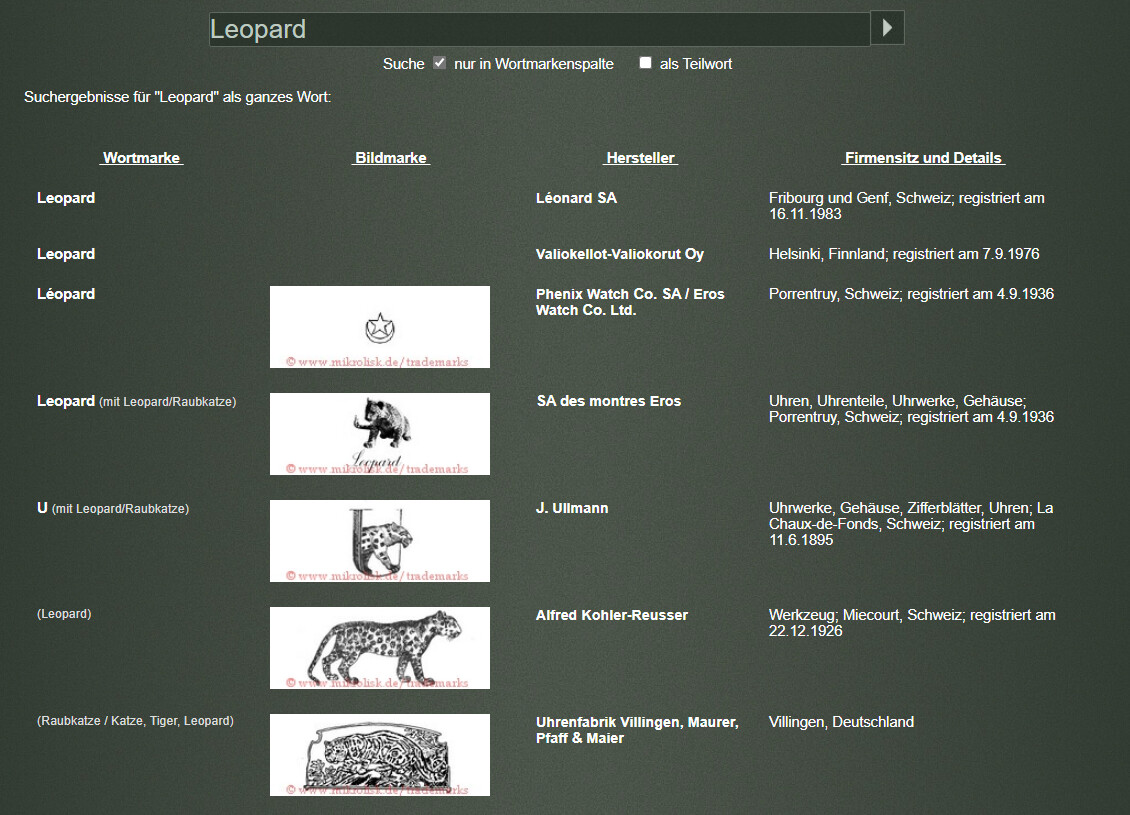Click the Leopard search input field
The image size is (1130, 815).
[539, 29]
